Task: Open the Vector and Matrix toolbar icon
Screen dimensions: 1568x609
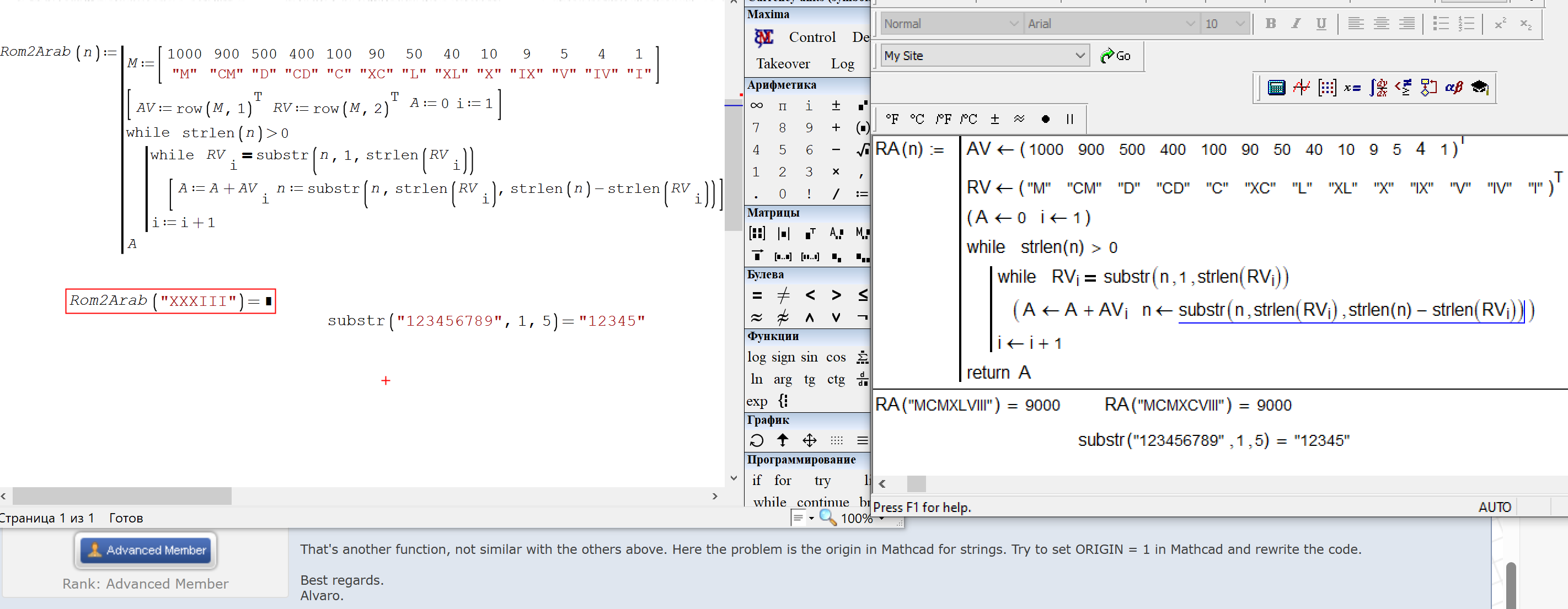Action: pos(1327,88)
